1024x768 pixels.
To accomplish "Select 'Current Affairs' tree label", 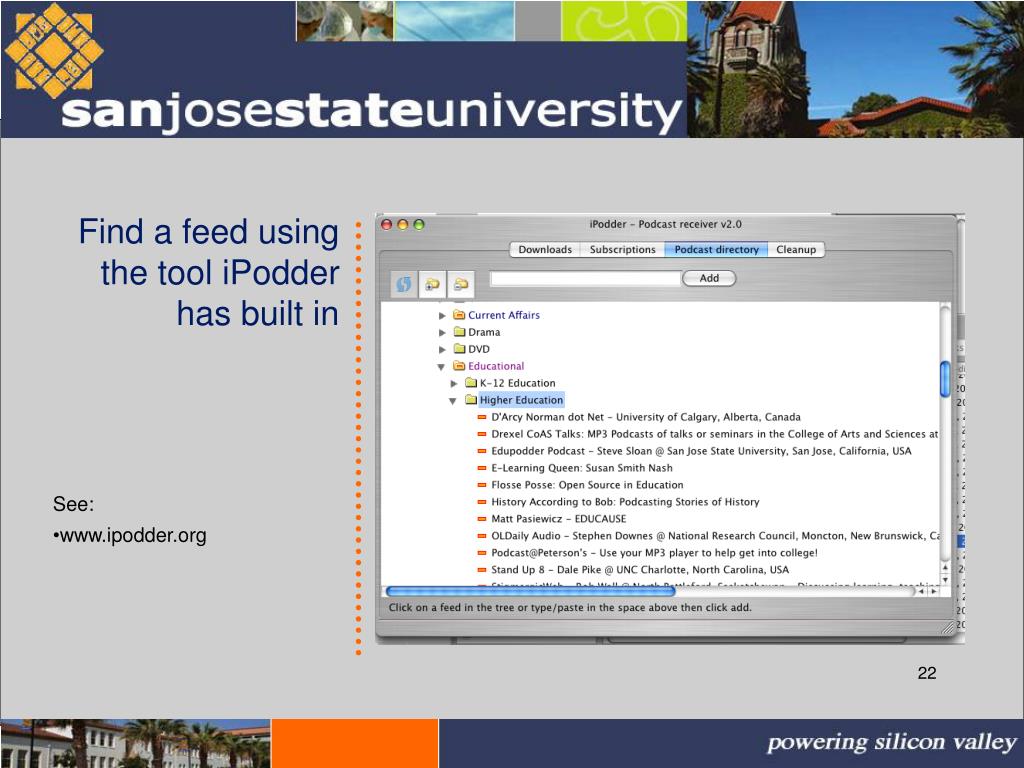I will (504, 315).
